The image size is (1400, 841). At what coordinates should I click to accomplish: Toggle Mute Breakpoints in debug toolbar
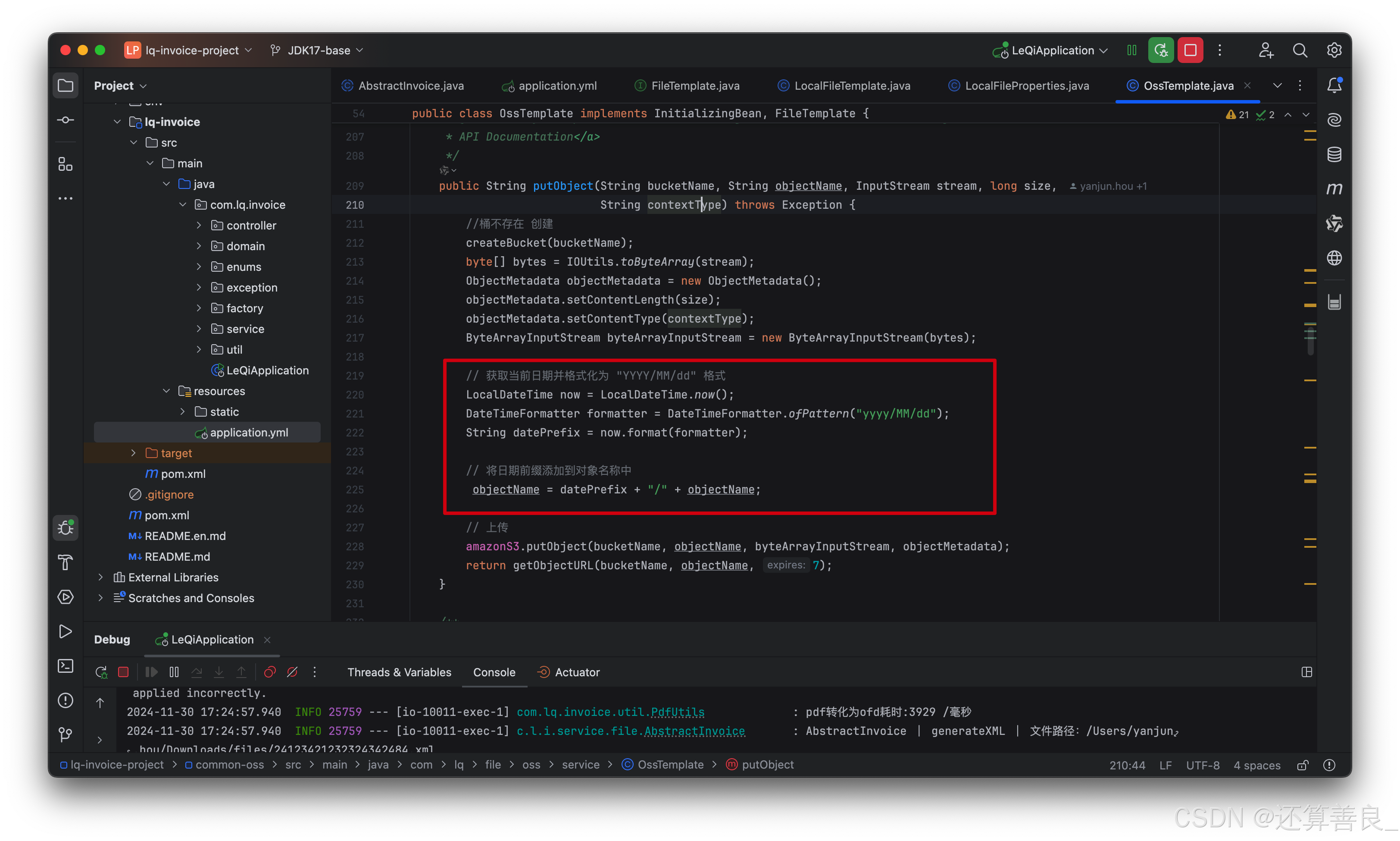[292, 672]
